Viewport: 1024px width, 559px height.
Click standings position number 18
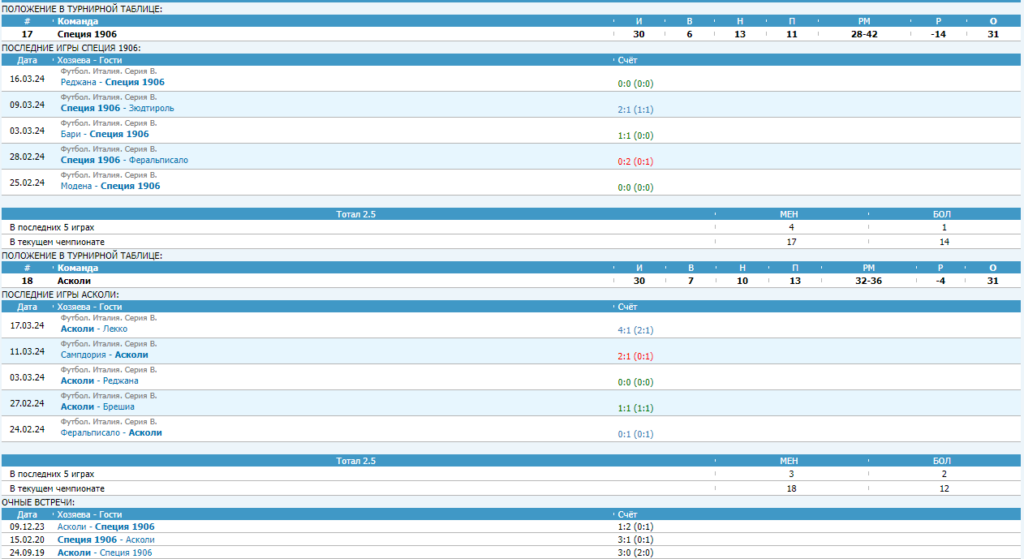pyautogui.click(x=27, y=281)
